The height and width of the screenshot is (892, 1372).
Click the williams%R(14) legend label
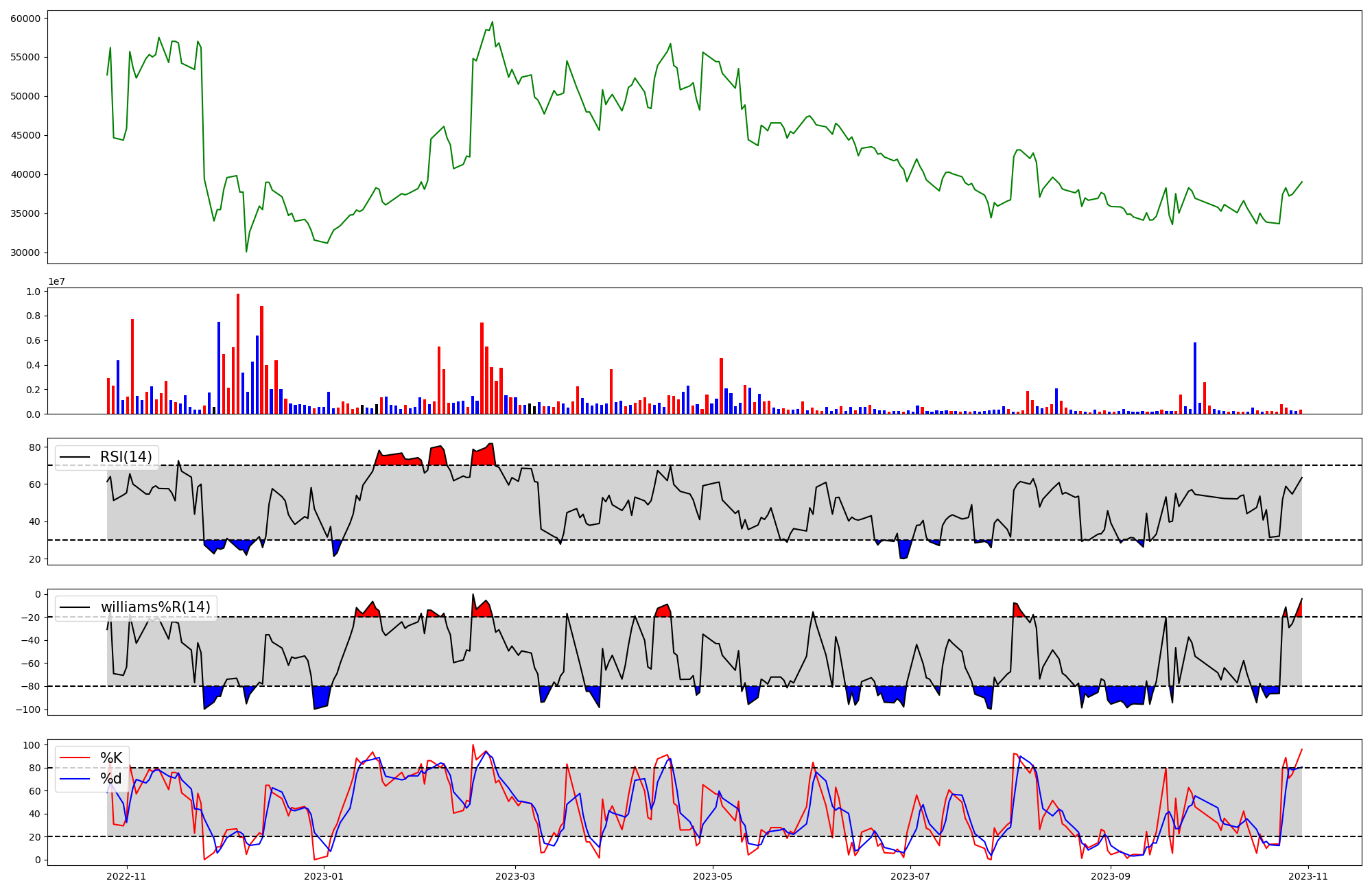[156, 607]
